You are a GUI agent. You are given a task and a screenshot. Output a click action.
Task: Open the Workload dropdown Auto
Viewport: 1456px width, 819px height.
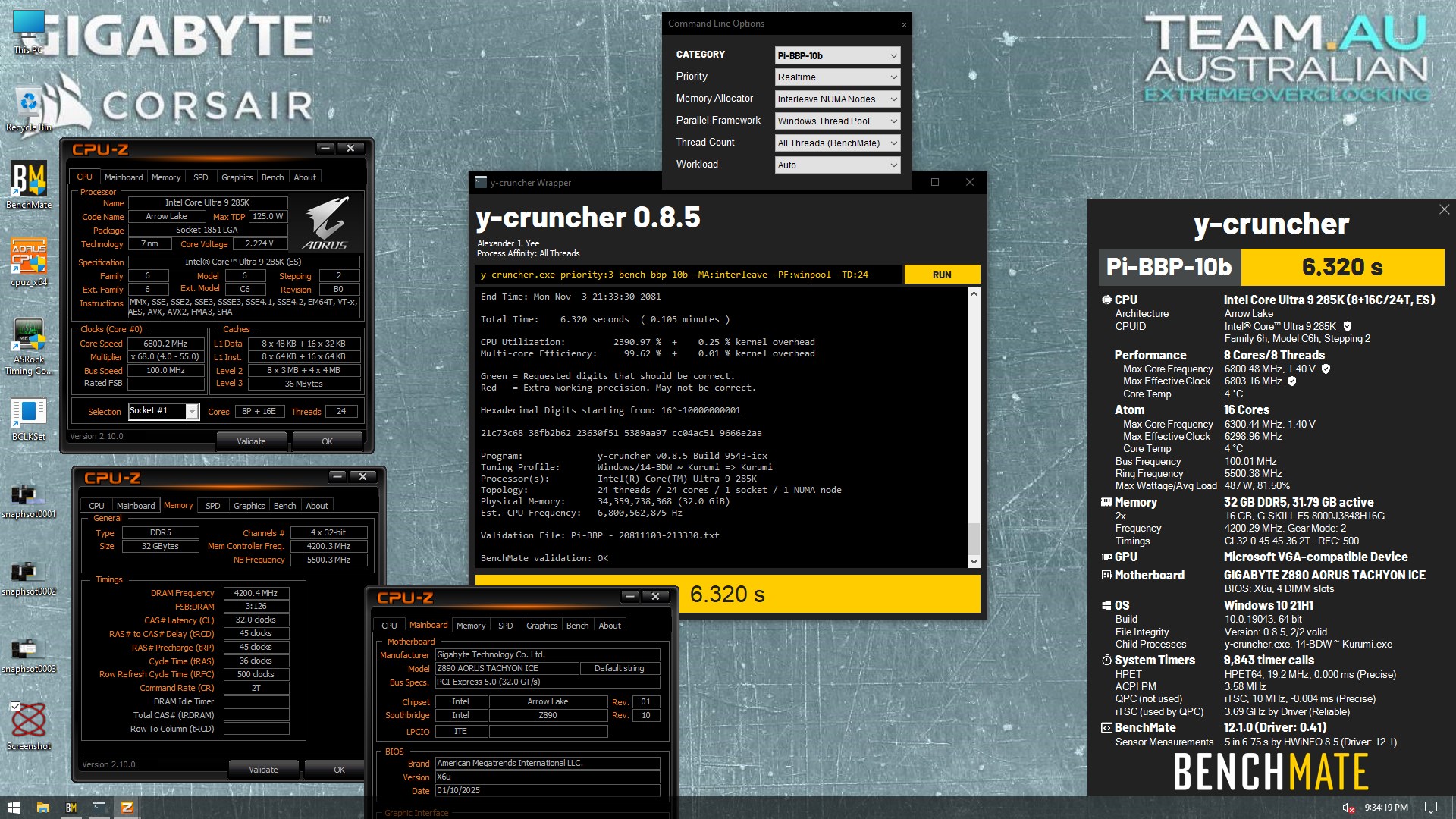coord(837,165)
